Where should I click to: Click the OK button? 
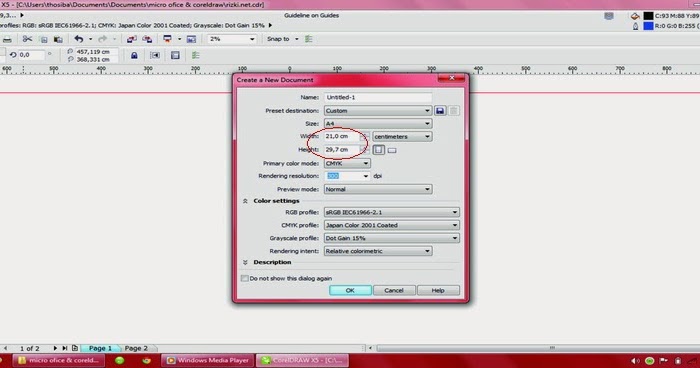click(x=350, y=291)
